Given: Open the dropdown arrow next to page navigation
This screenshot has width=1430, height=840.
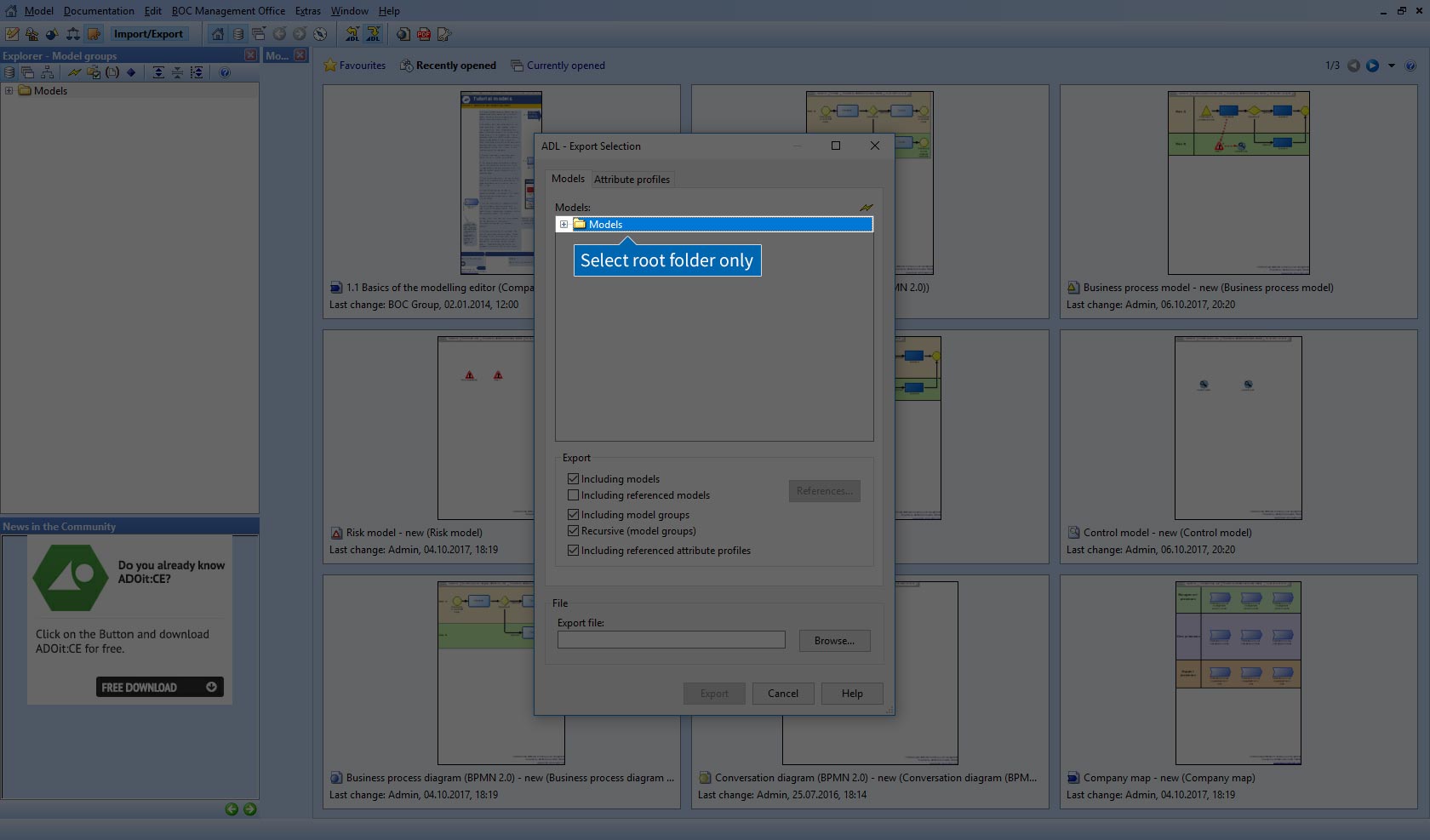Looking at the screenshot, I should tap(1392, 66).
